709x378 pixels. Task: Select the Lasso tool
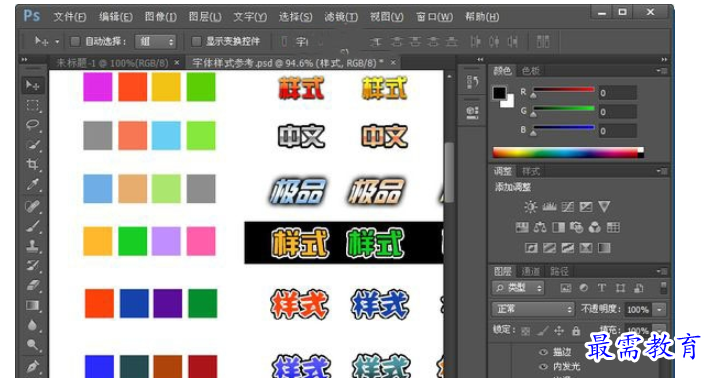(32, 125)
